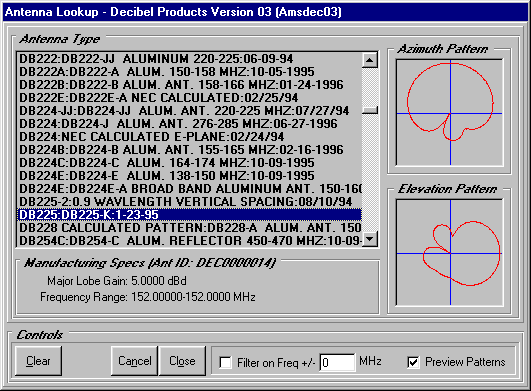
Task: Click the Close button
Action: click(182, 361)
